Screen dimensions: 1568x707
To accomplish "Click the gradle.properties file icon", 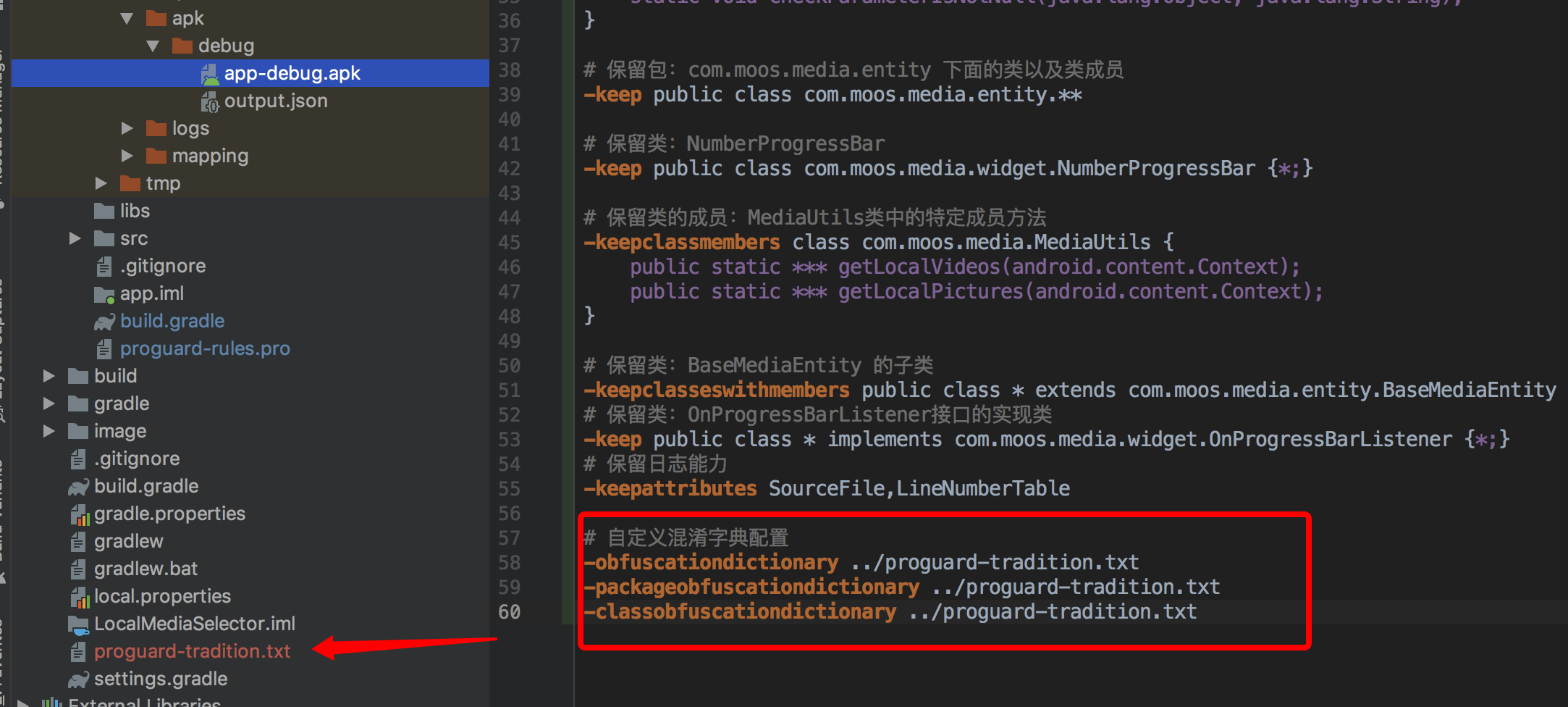I will [x=79, y=514].
